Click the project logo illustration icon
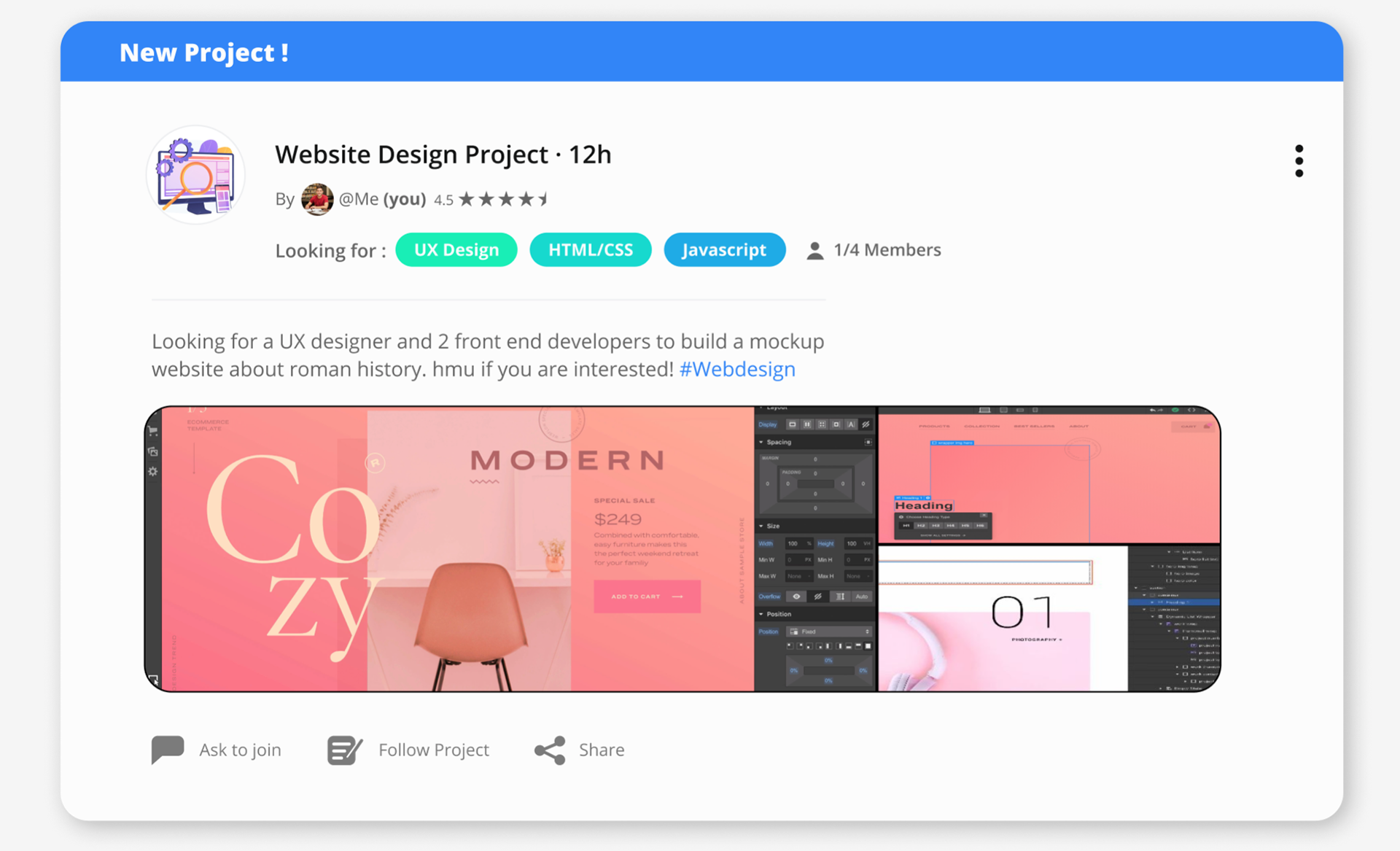1400x851 pixels. coord(195,175)
